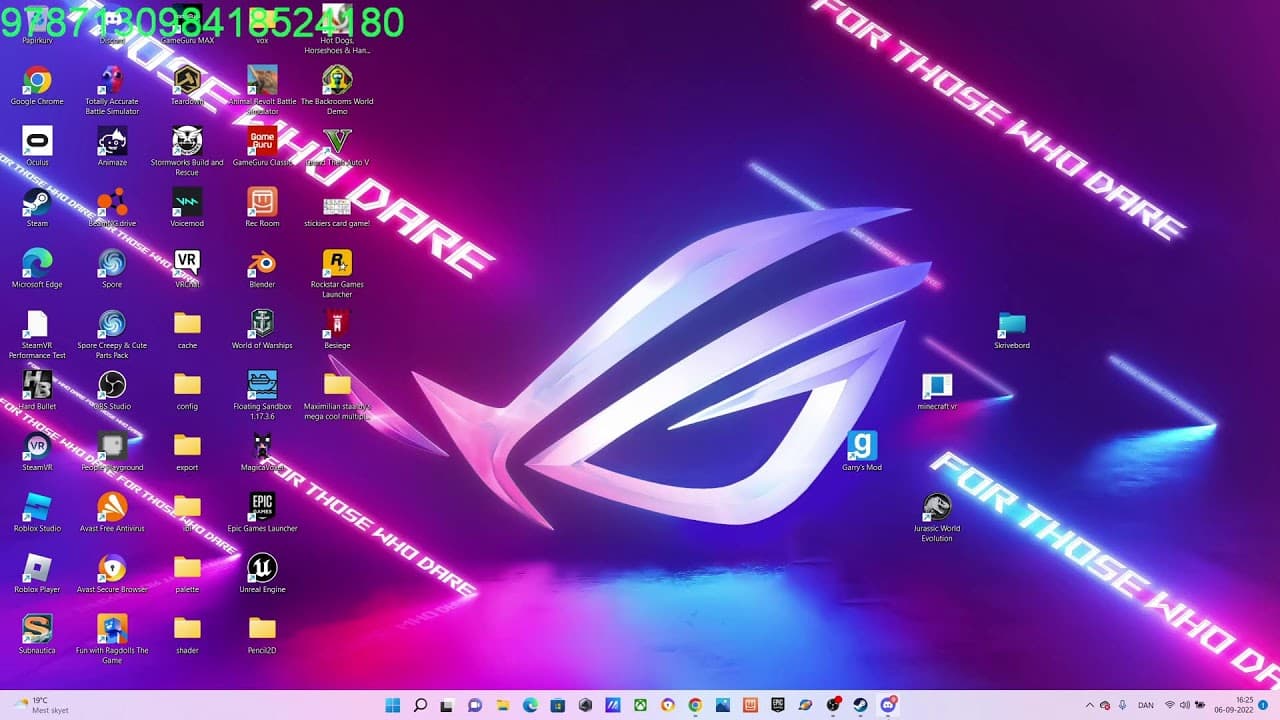Open File Explorer from the taskbar
The height and width of the screenshot is (720, 1280).
point(503,705)
